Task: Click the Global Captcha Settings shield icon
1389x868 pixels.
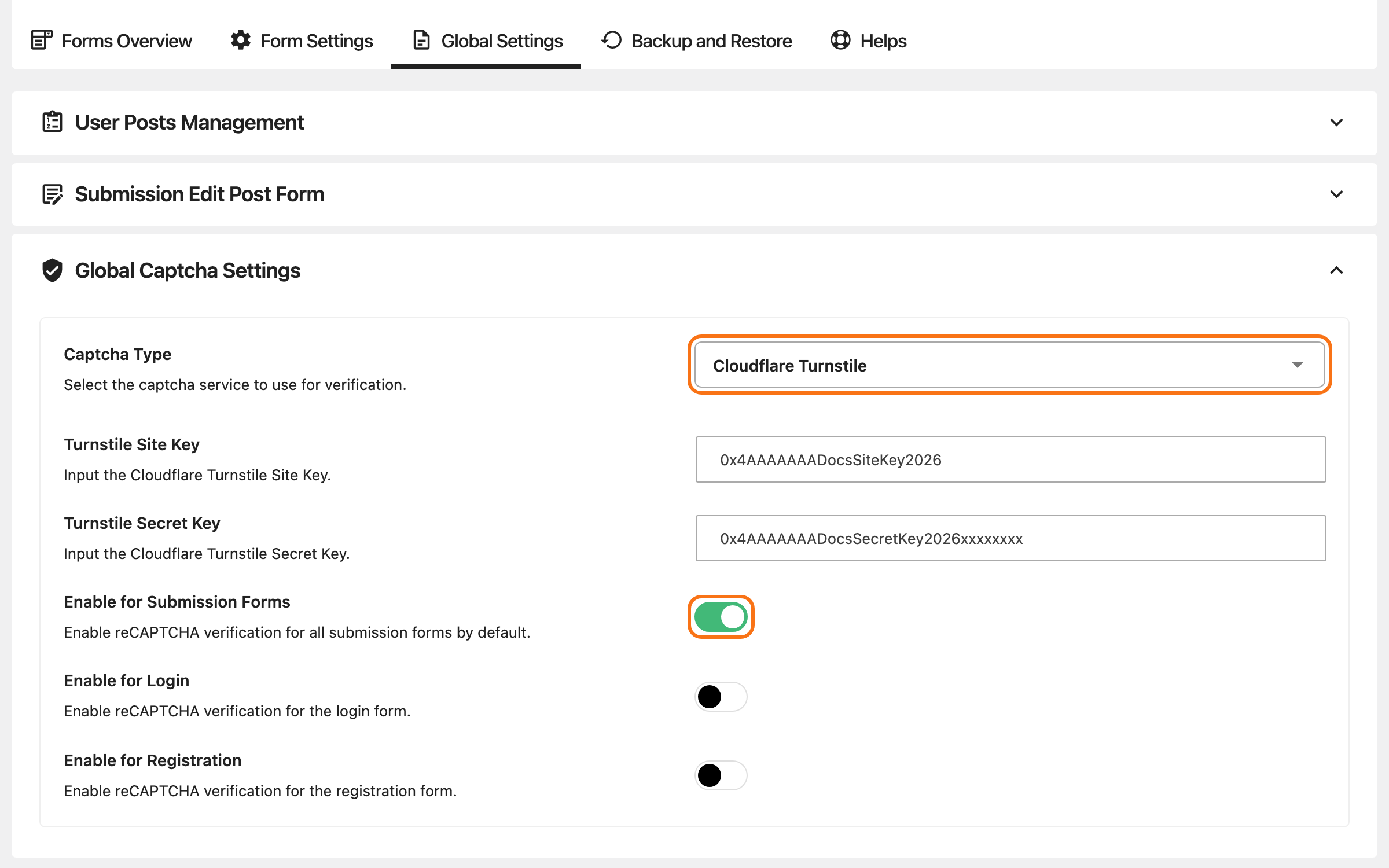Action: tap(52, 270)
